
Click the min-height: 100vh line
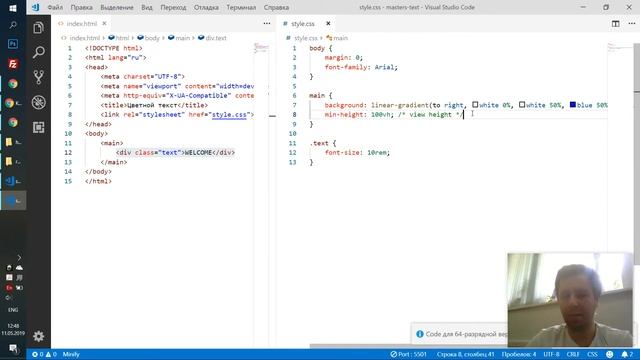click(394, 115)
